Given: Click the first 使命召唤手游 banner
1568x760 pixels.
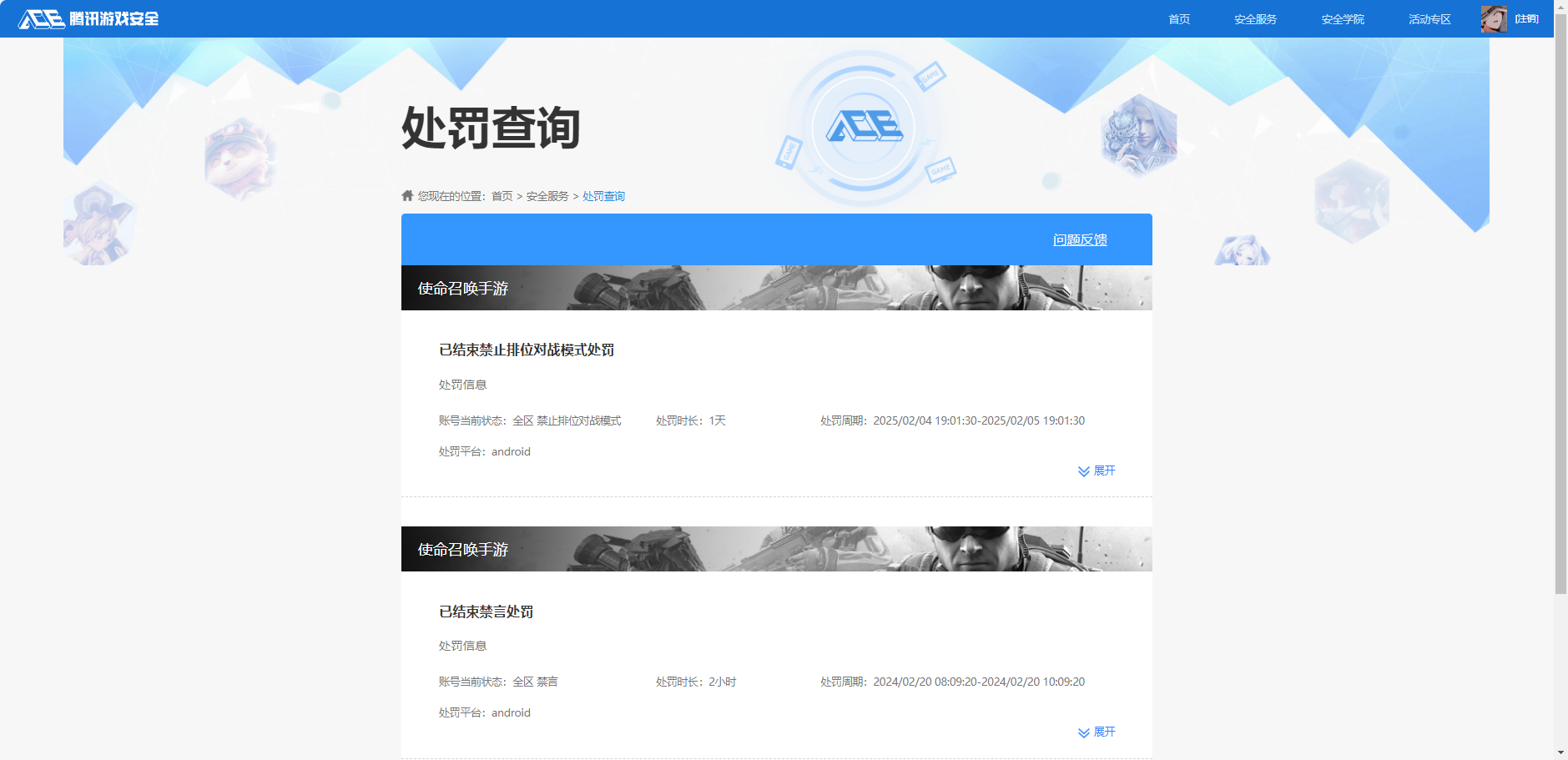Looking at the screenshot, I should 777,288.
